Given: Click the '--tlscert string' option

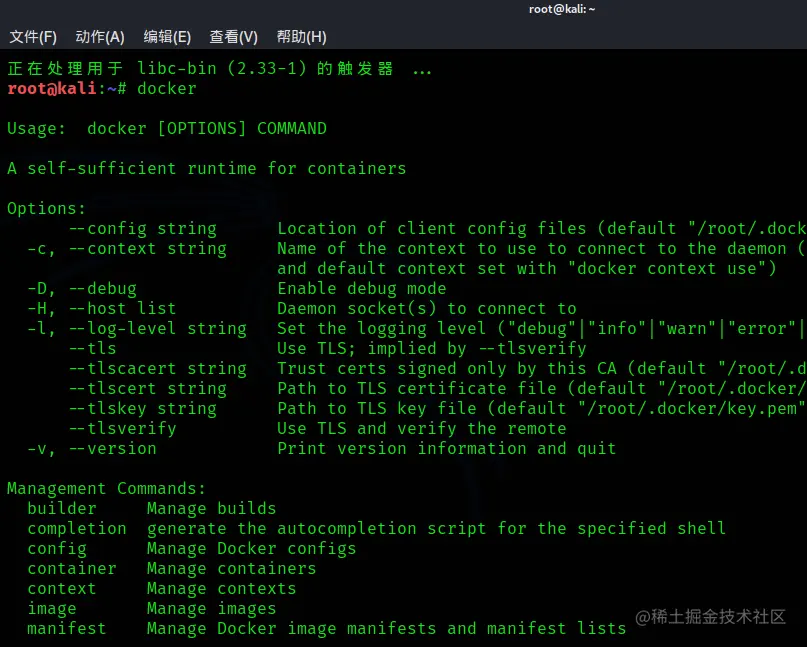Looking at the screenshot, I should (148, 389).
